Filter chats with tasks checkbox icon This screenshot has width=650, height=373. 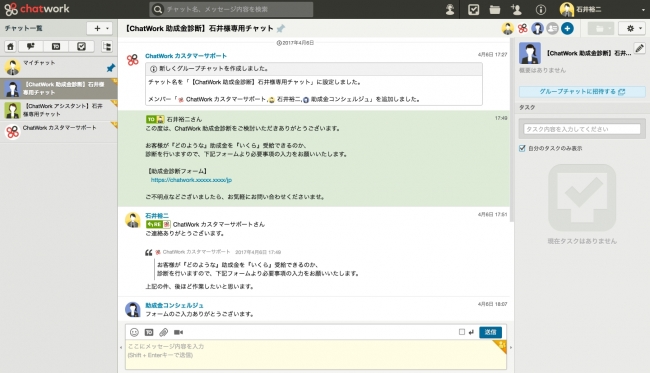pyautogui.click(x=81, y=46)
